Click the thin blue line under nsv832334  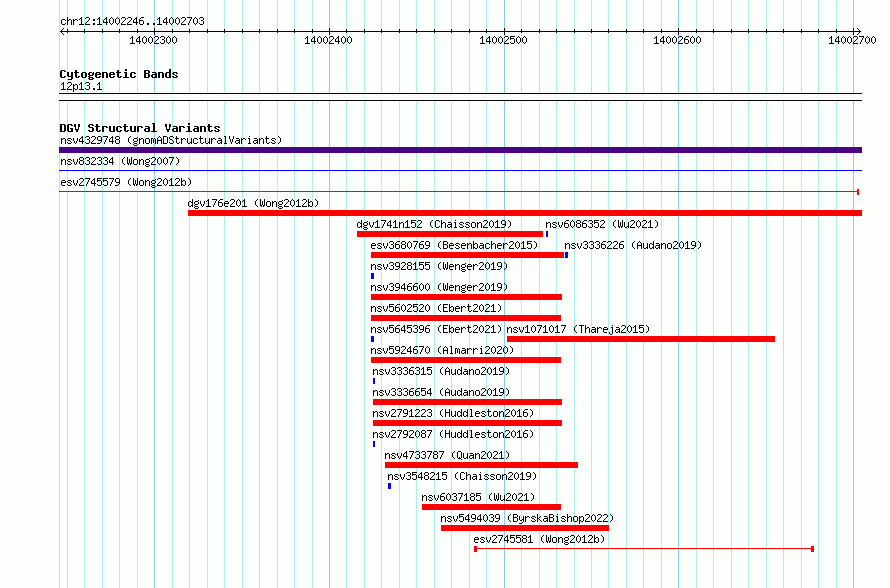click(x=460, y=170)
